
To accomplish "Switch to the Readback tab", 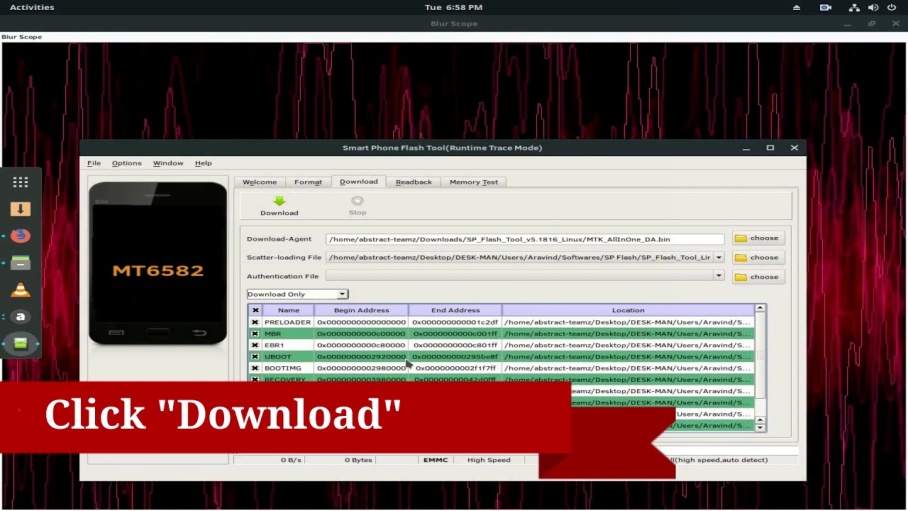I will coord(413,182).
